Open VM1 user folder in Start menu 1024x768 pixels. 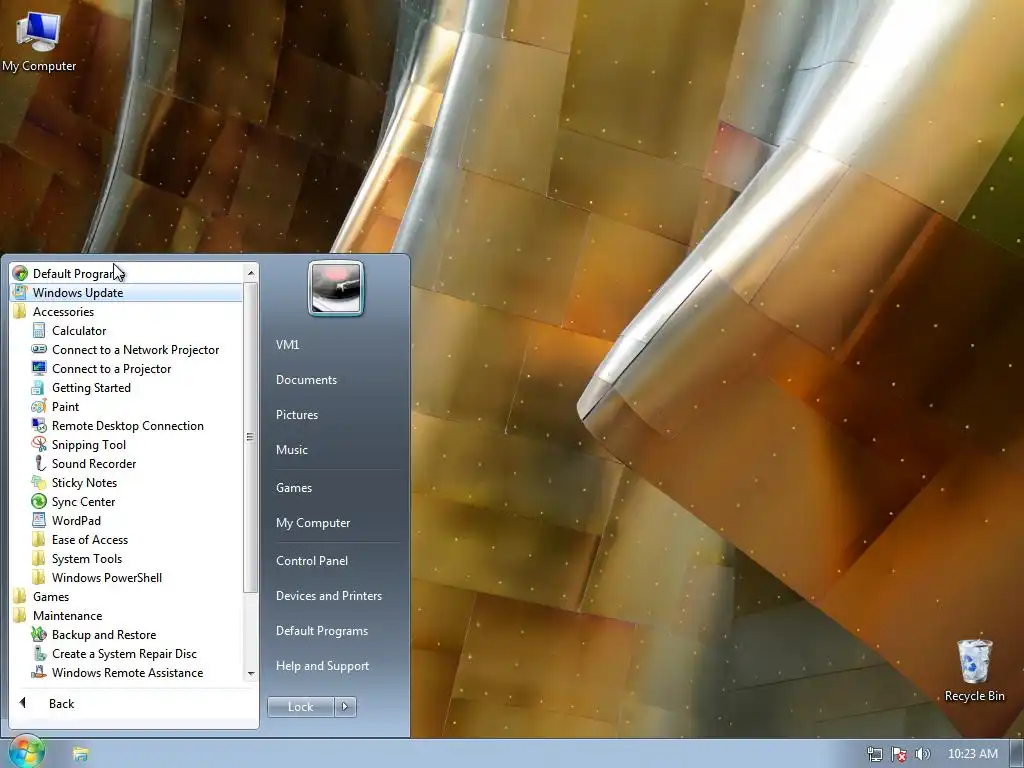pos(287,344)
